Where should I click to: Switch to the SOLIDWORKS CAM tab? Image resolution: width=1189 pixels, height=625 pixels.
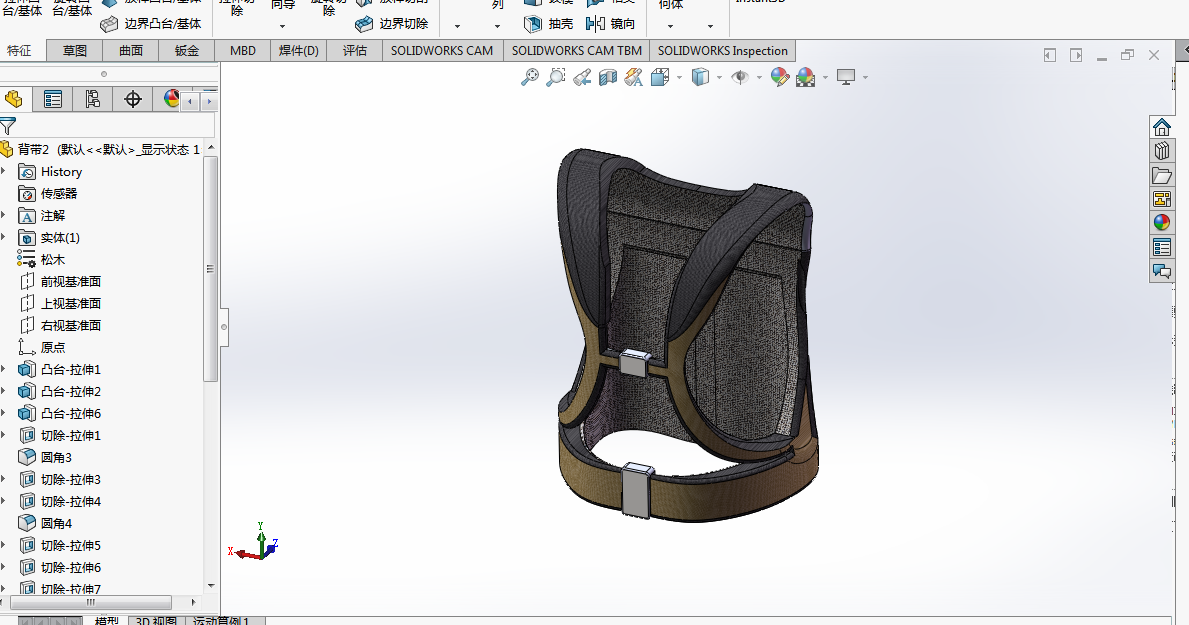click(441, 51)
